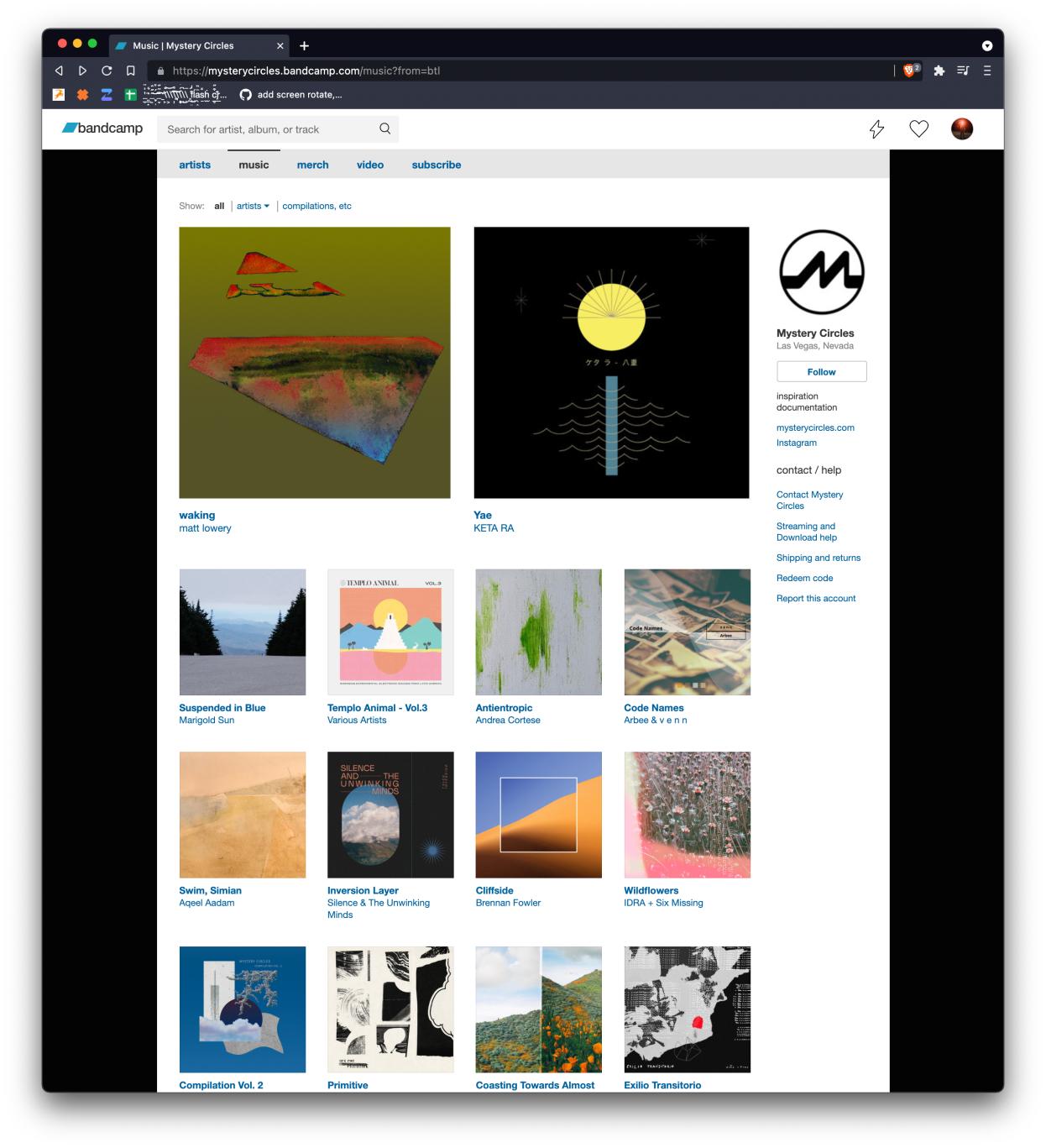Click the Bandcamp logo

[x=102, y=128]
